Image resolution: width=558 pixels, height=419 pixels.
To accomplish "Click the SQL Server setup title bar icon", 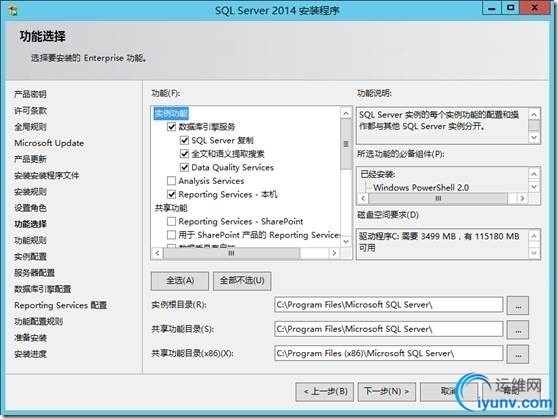I will point(13,10).
